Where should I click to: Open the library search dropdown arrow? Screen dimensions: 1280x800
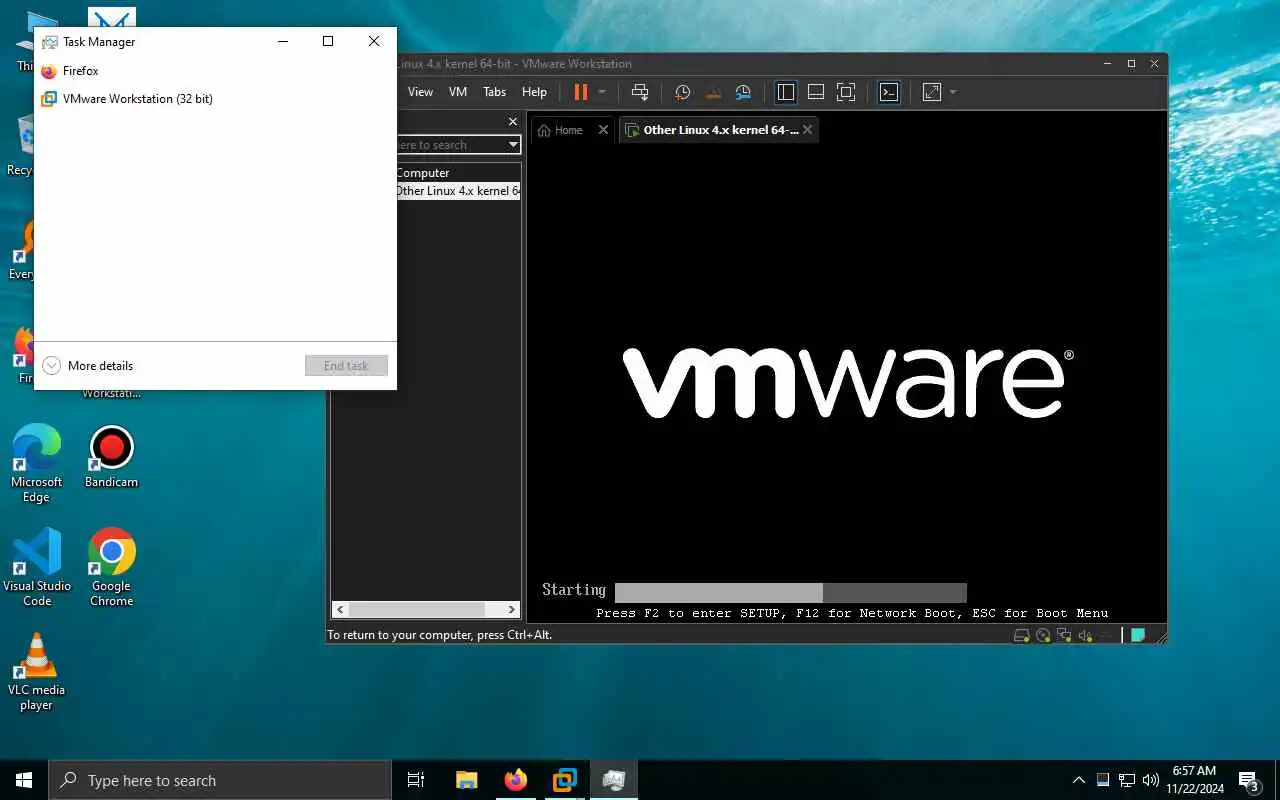click(514, 145)
